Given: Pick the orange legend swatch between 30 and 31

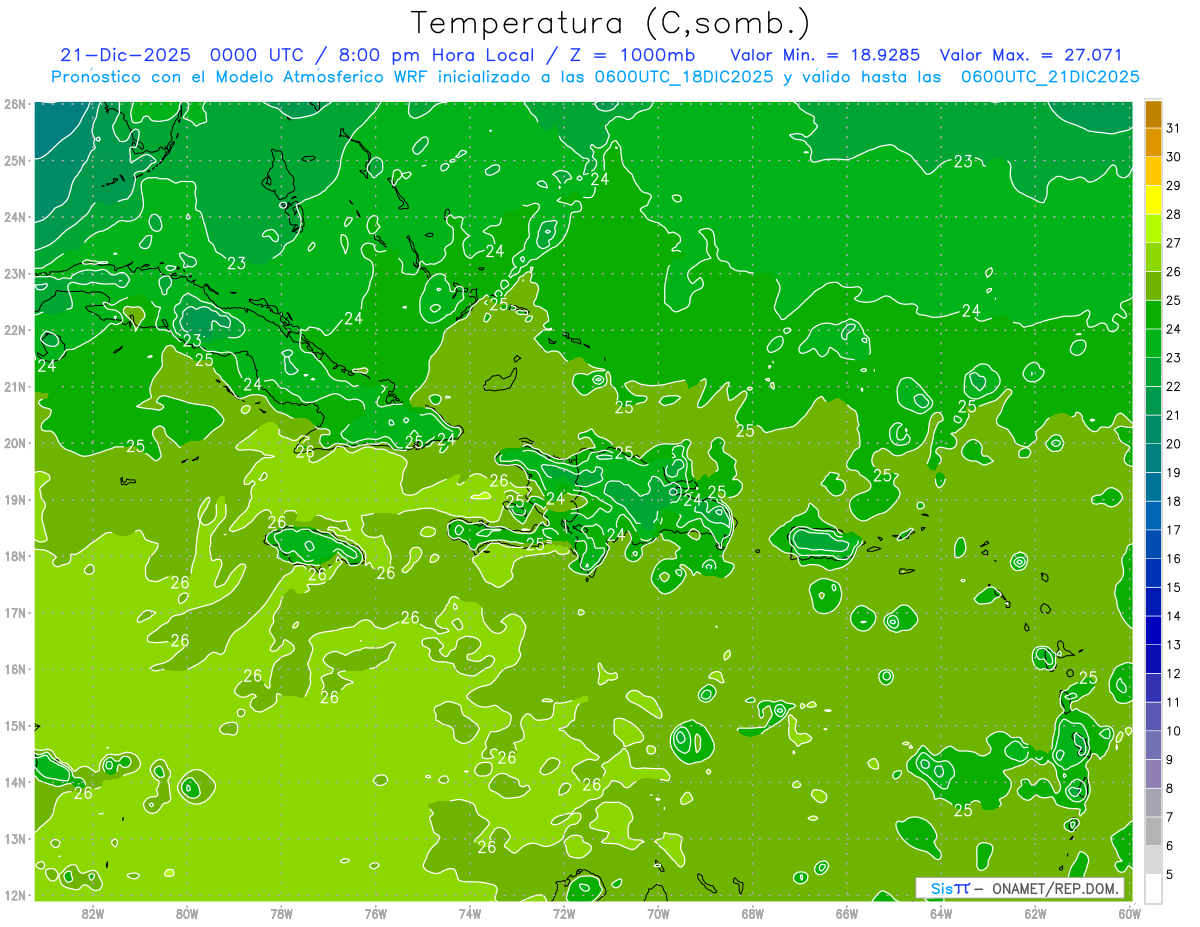Looking at the screenshot, I should tap(1153, 143).
